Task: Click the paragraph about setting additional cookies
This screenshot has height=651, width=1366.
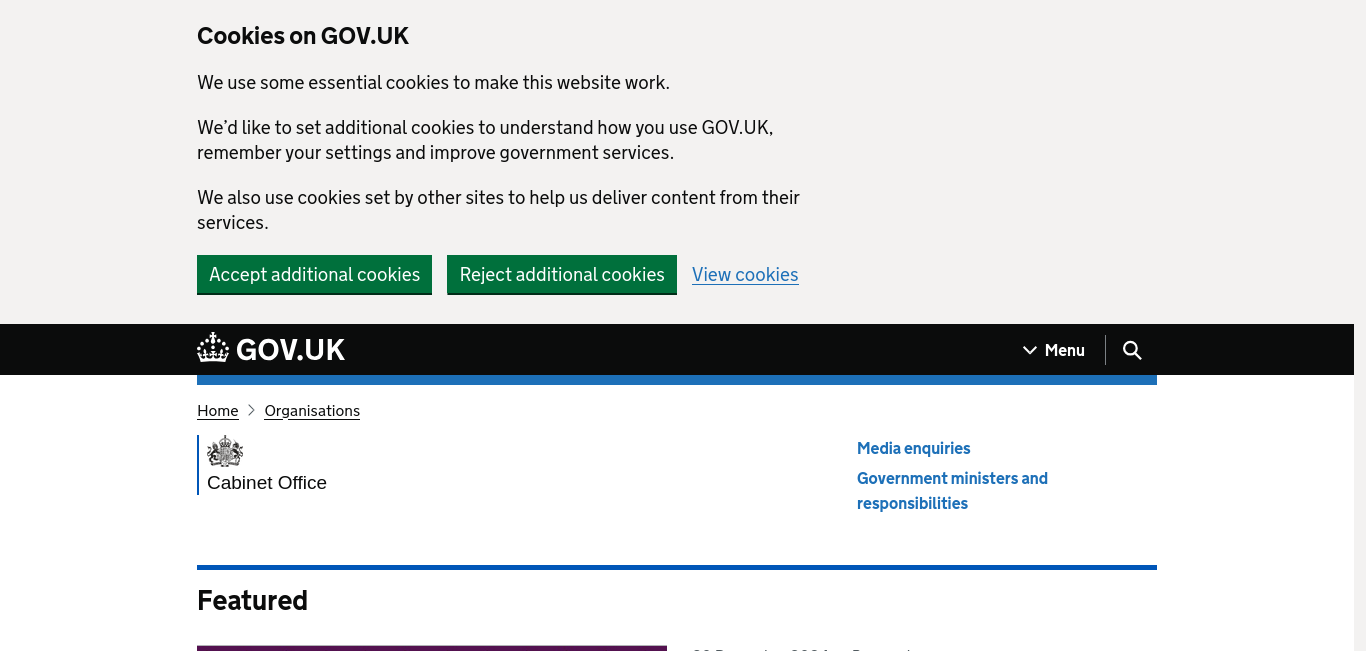Action: coord(485,140)
